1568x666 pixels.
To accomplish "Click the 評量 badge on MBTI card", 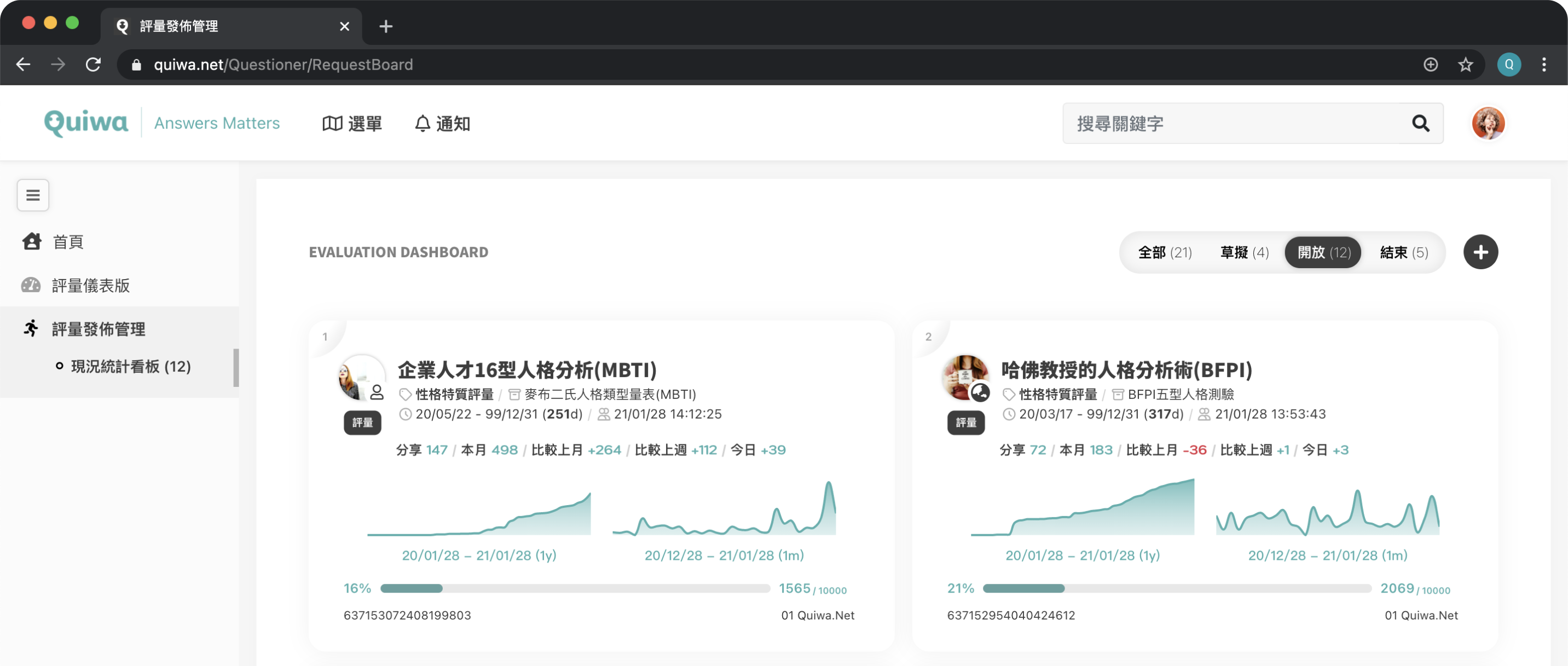I will pyautogui.click(x=362, y=422).
